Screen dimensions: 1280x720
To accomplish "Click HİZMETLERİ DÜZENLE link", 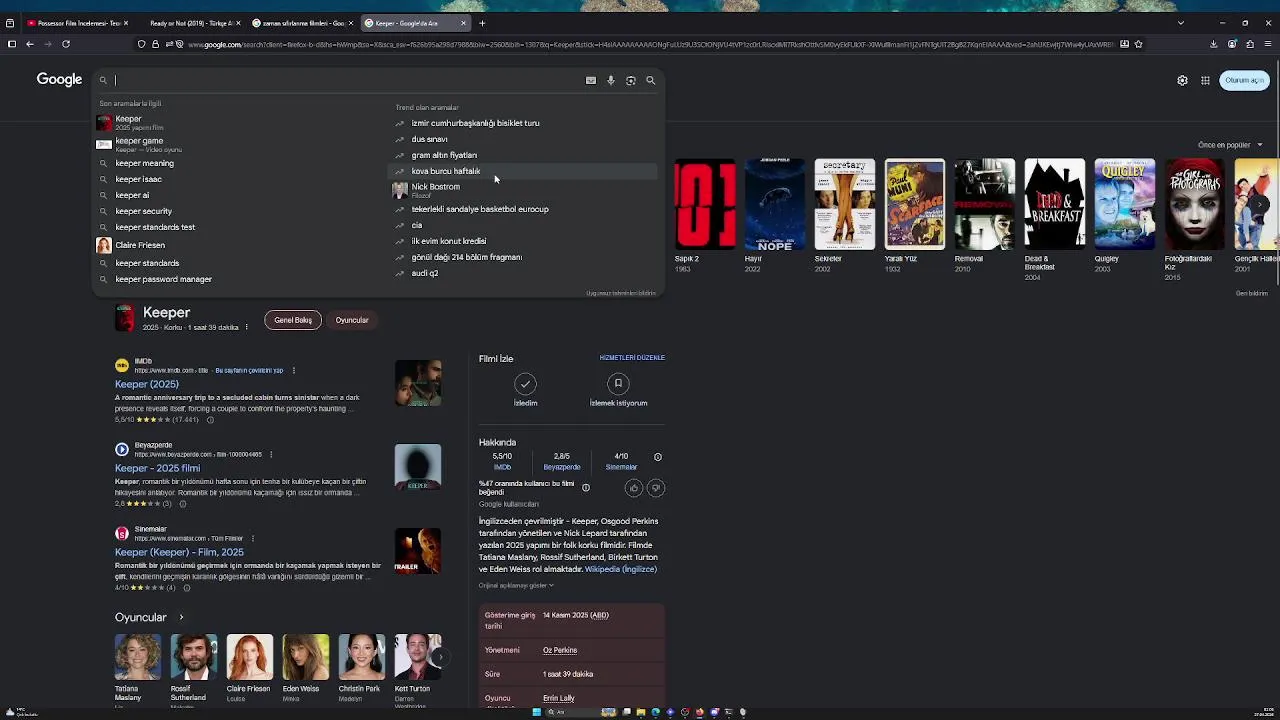I will pyautogui.click(x=632, y=357).
